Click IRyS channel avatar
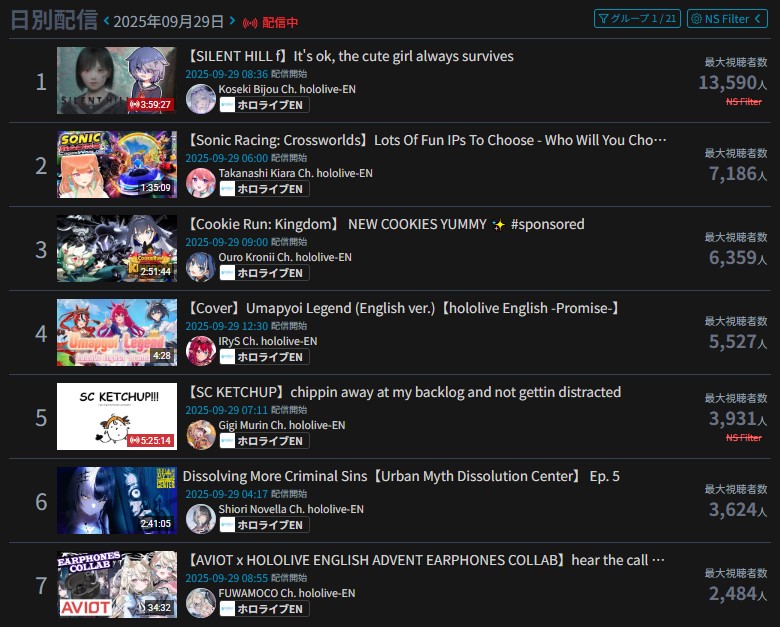This screenshot has width=780, height=627. pyautogui.click(x=200, y=351)
